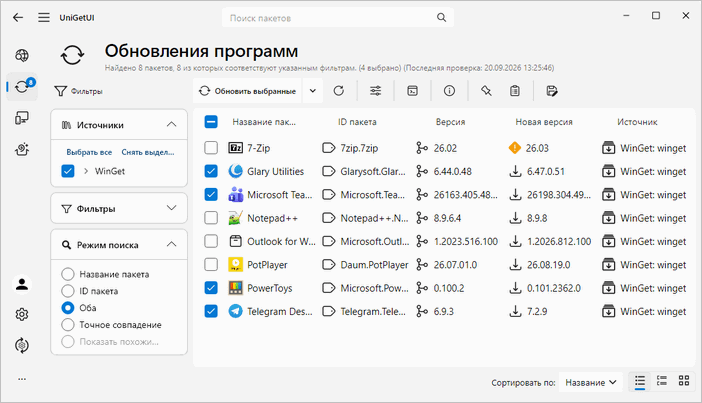This screenshot has height=403, width=702.
Task: Go back with the back arrow
Action: pyautogui.click(x=18, y=17)
